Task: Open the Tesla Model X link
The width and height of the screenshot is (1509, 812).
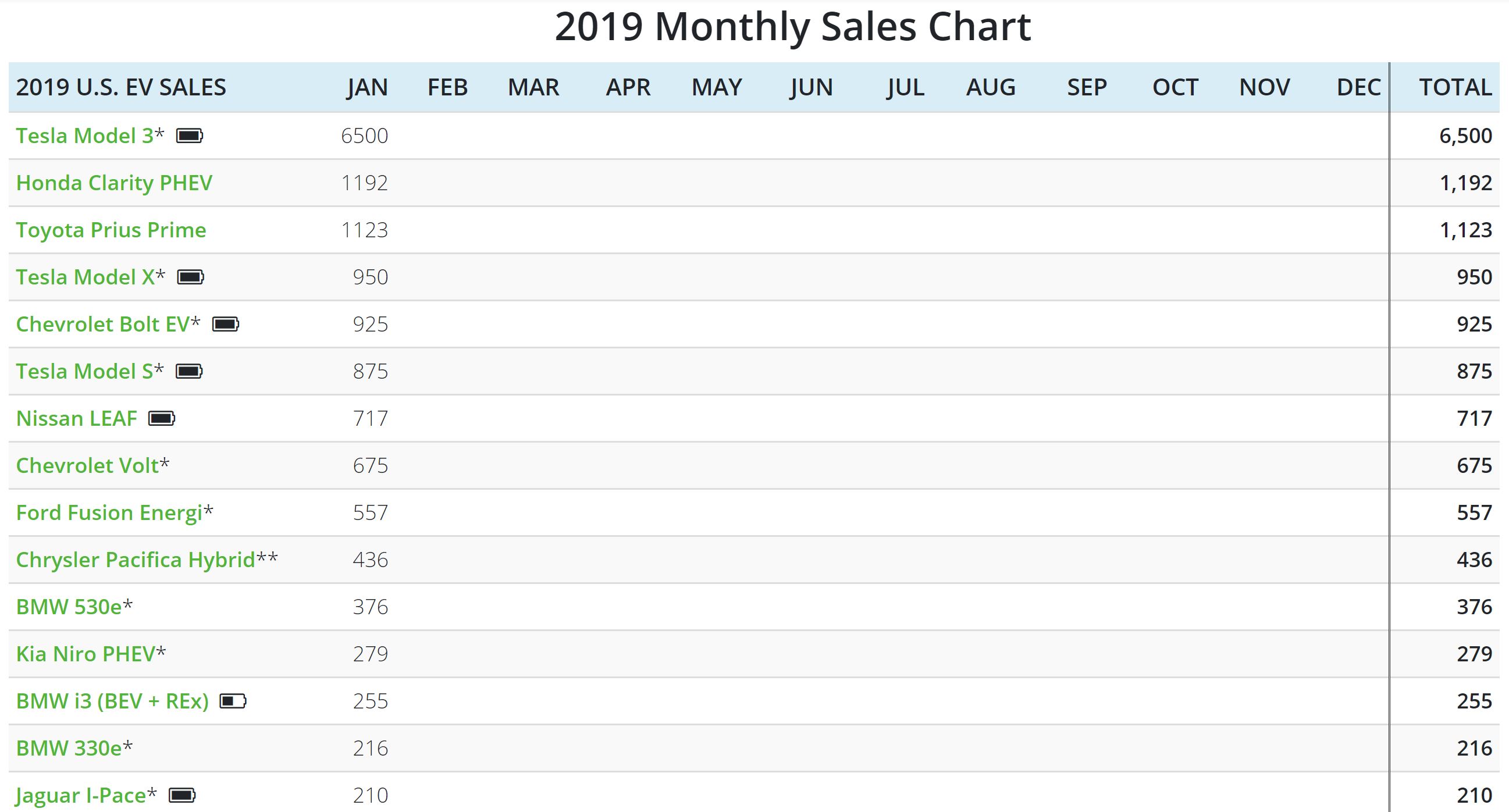Action: 86,277
